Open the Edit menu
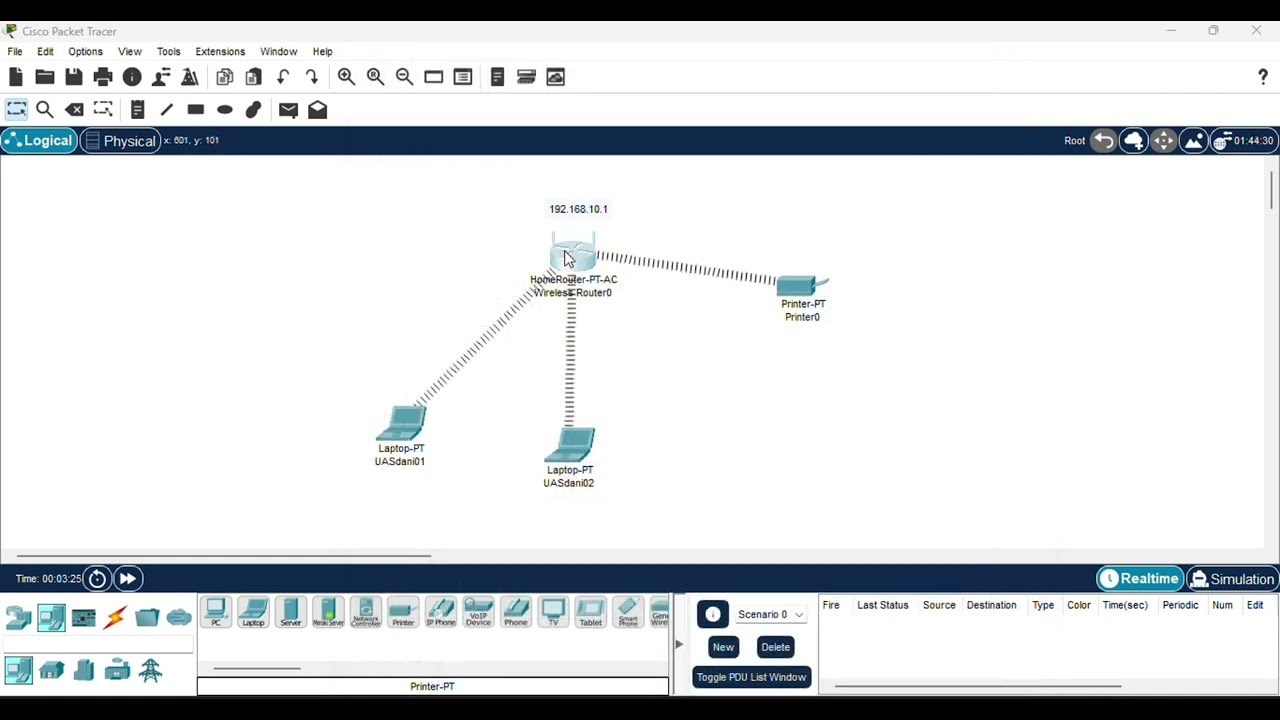This screenshot has width=1280, height=720. 46,52
